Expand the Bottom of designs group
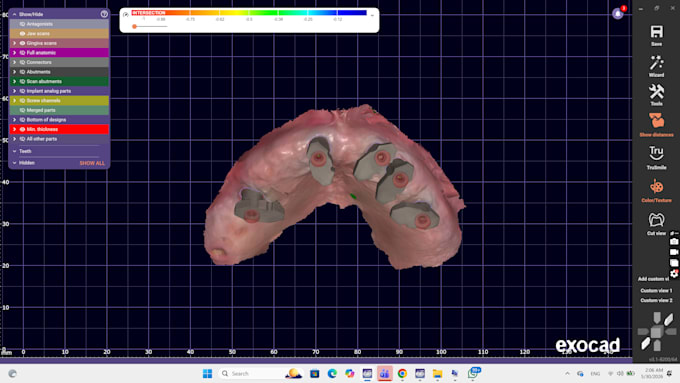The image size is (680, 383). click(14, 120)
